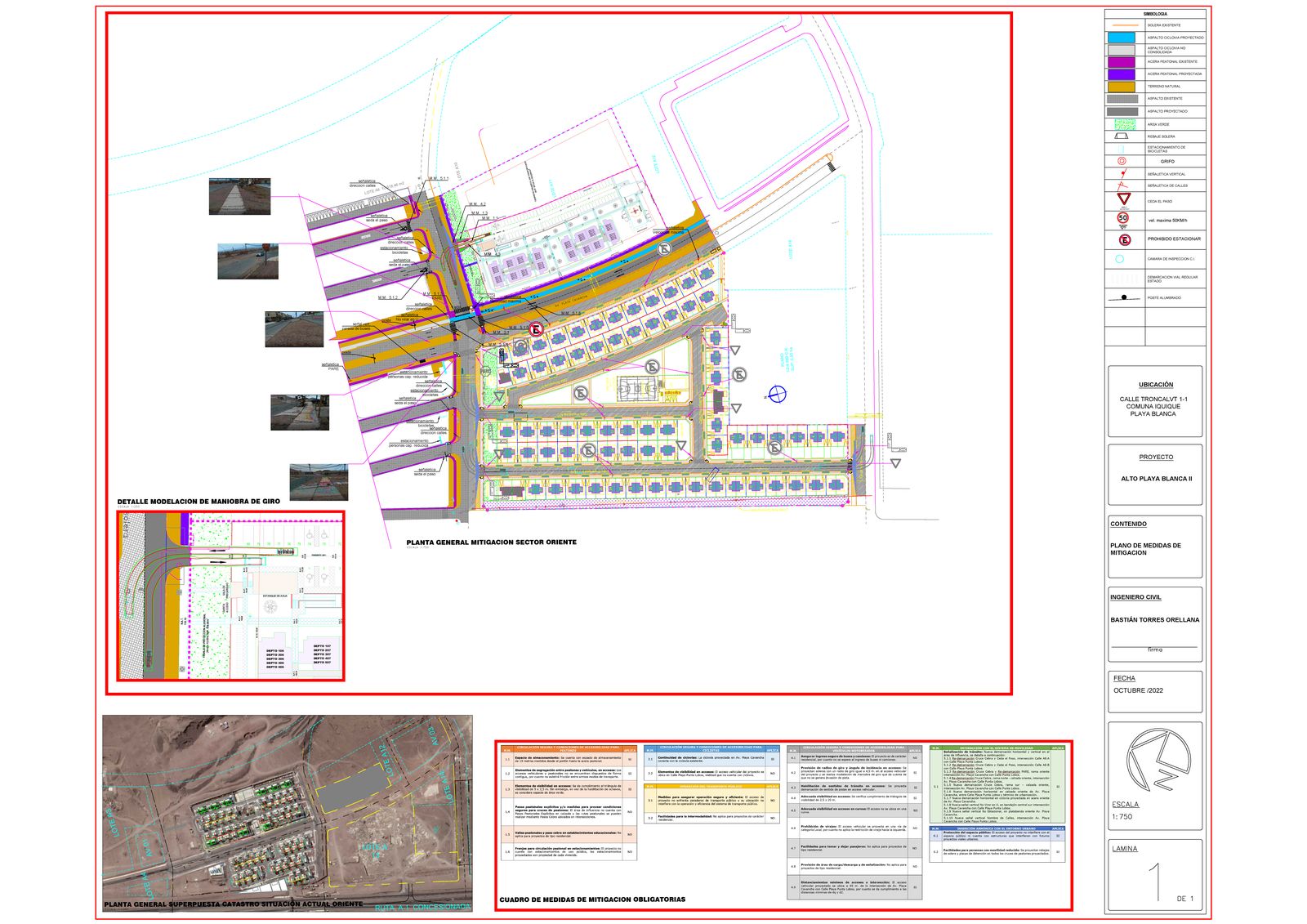
Task: Click the turning maneuver detail inset drawing
Action: pyautogui.click(x=230, y=596)
